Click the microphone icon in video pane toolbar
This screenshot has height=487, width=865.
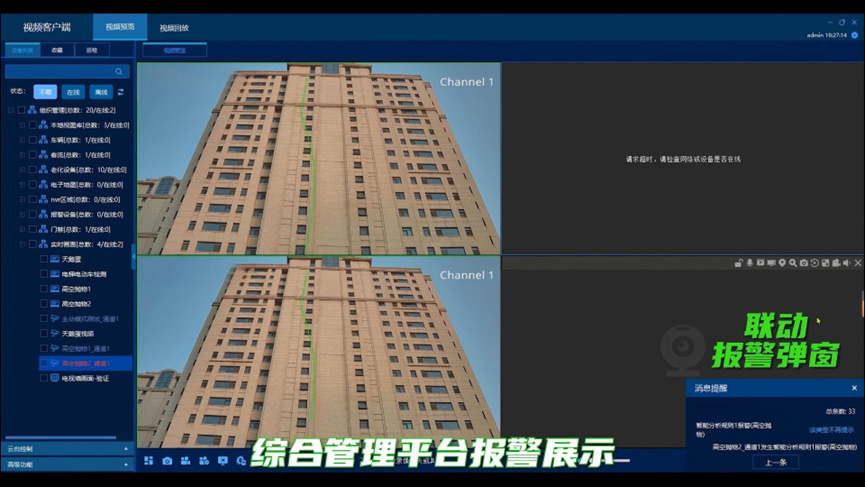pyautogui.click(x=750, y=263)
